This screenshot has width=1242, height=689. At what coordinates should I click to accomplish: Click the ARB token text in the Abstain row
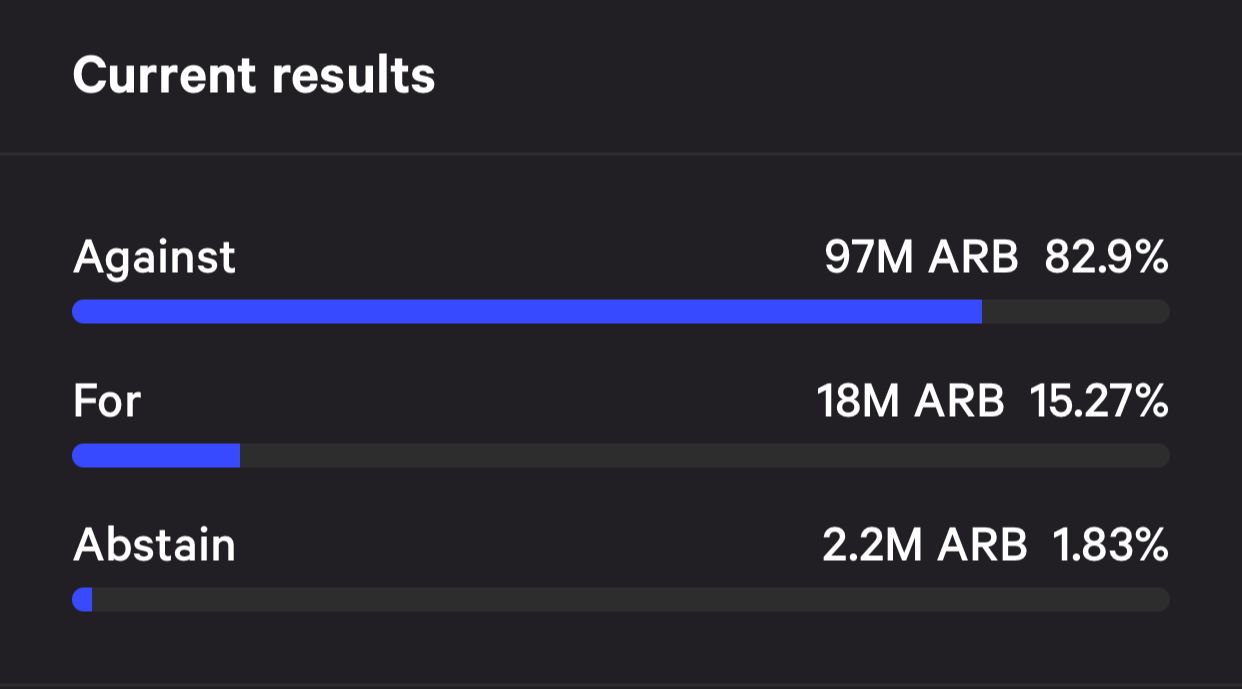coord(981,547)
